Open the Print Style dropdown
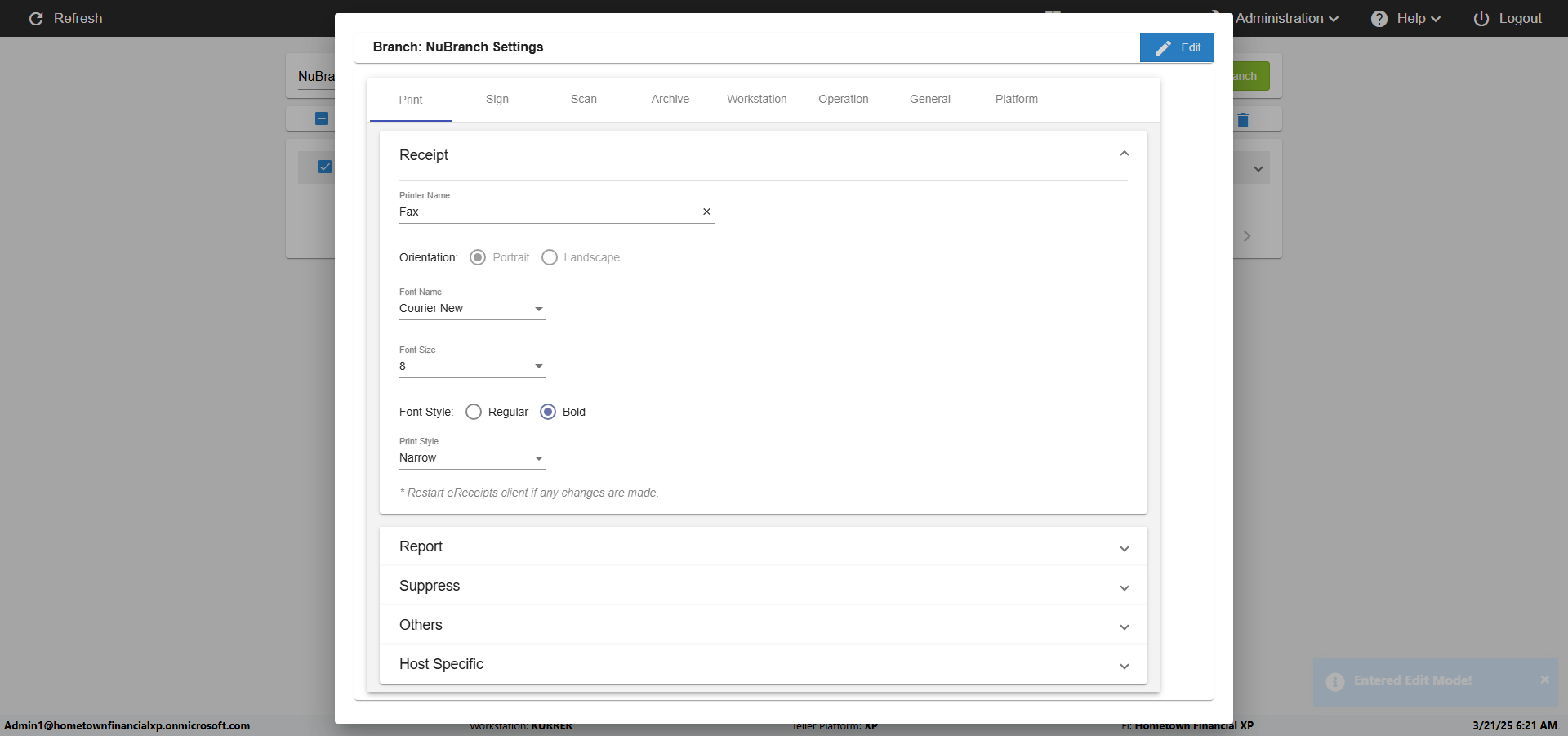 [x=472, y=458]
